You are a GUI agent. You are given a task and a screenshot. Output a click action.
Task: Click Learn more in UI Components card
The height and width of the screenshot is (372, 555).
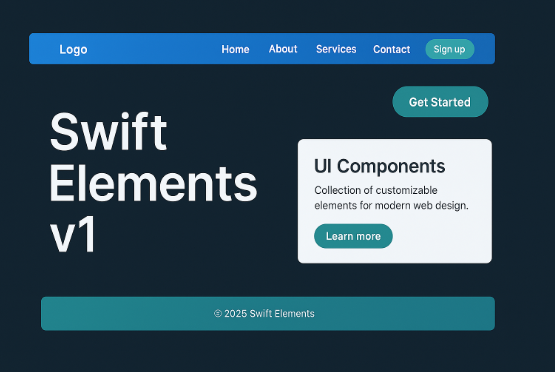click(353, 236)
